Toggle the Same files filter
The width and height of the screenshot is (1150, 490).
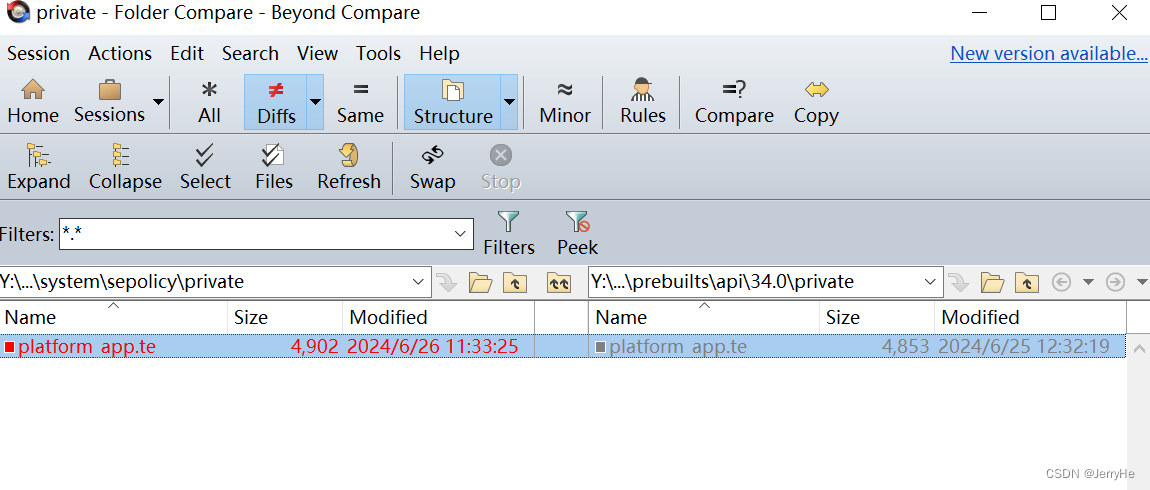click(360, 102)
